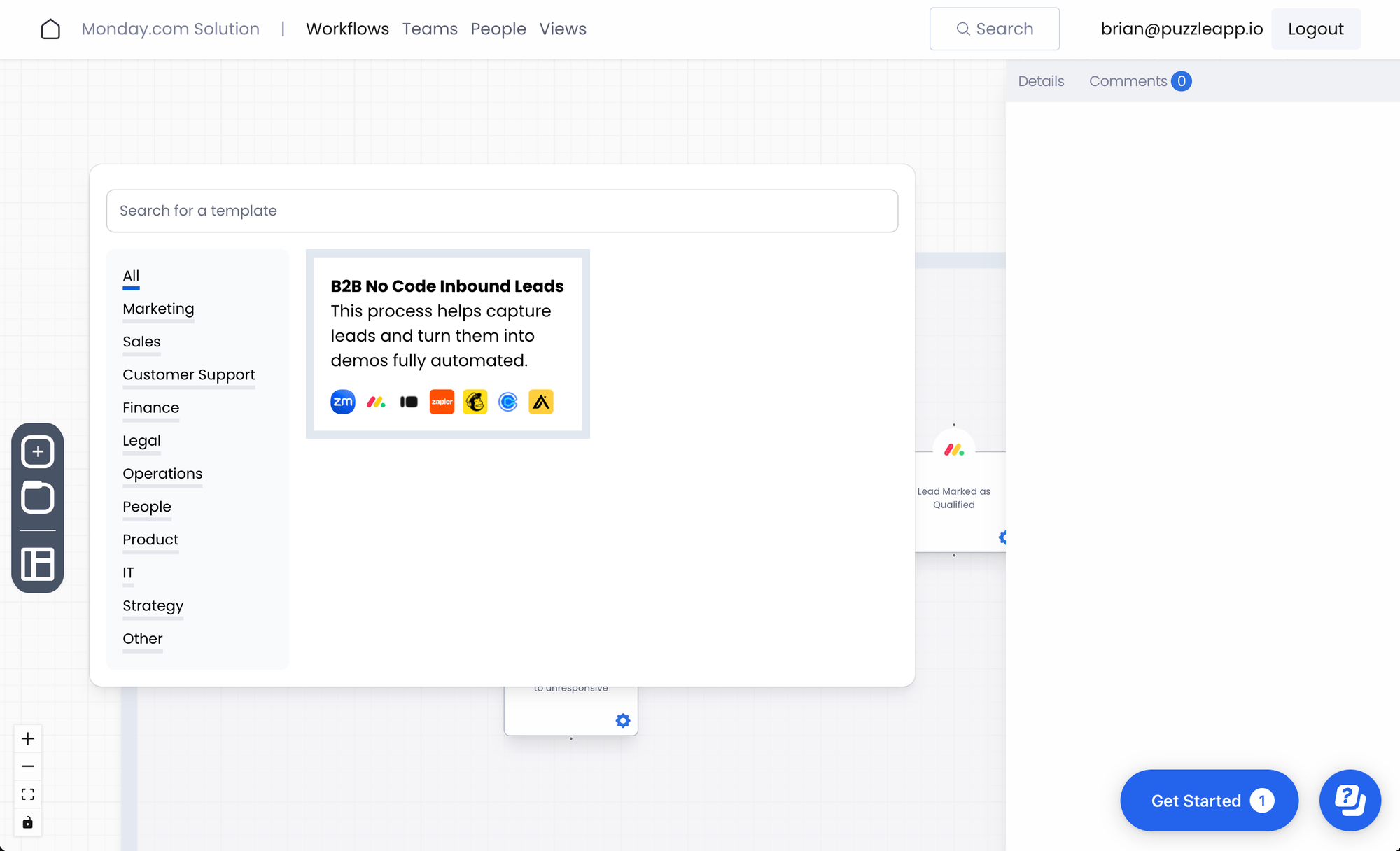The width and height of the screenshot is (1400, 851).
Task: Select the Sales template category
Action: pos(141,342)
